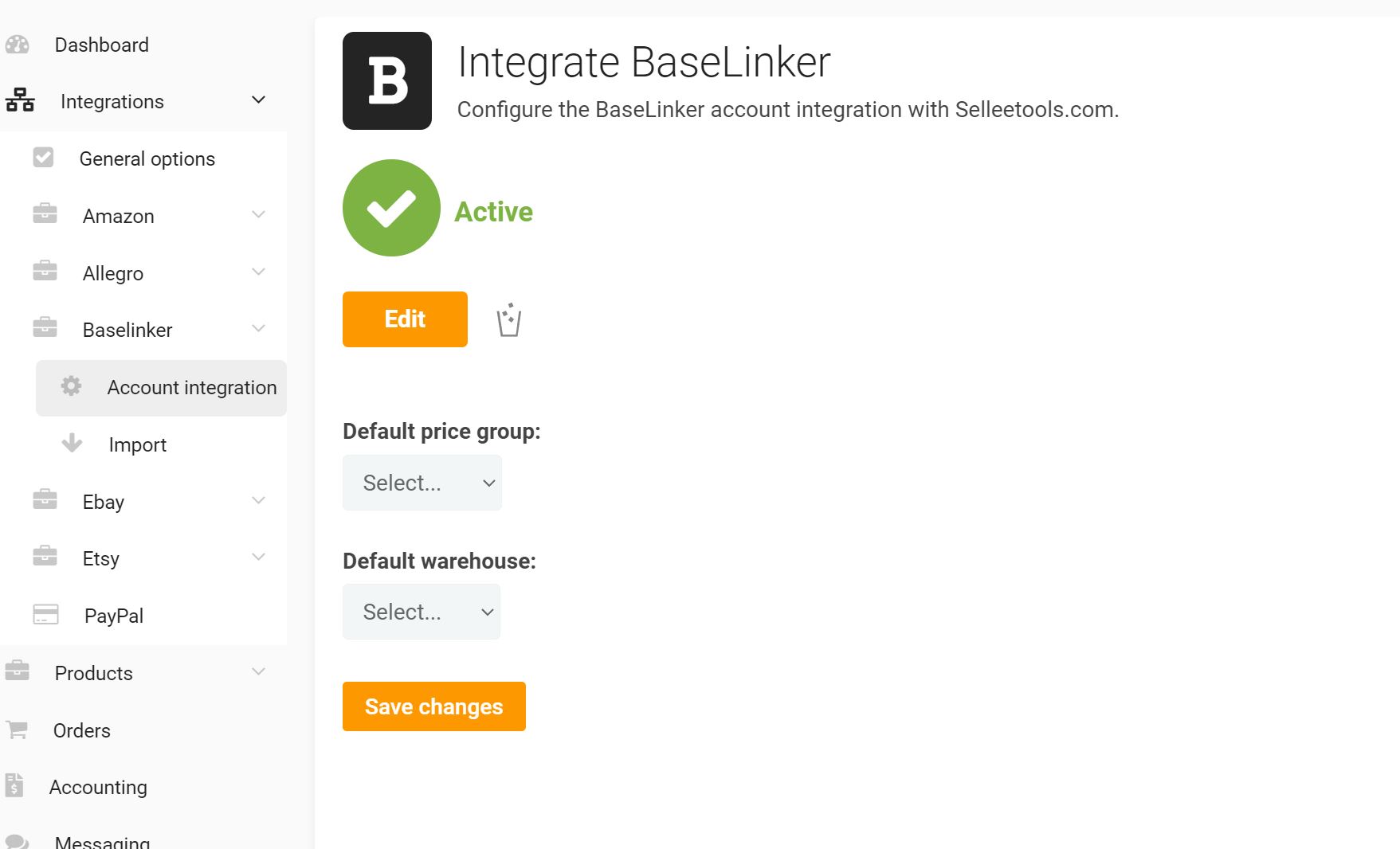Click the Orders shopping cart icon
1400x849 pixels.
[x=17, y=730]
